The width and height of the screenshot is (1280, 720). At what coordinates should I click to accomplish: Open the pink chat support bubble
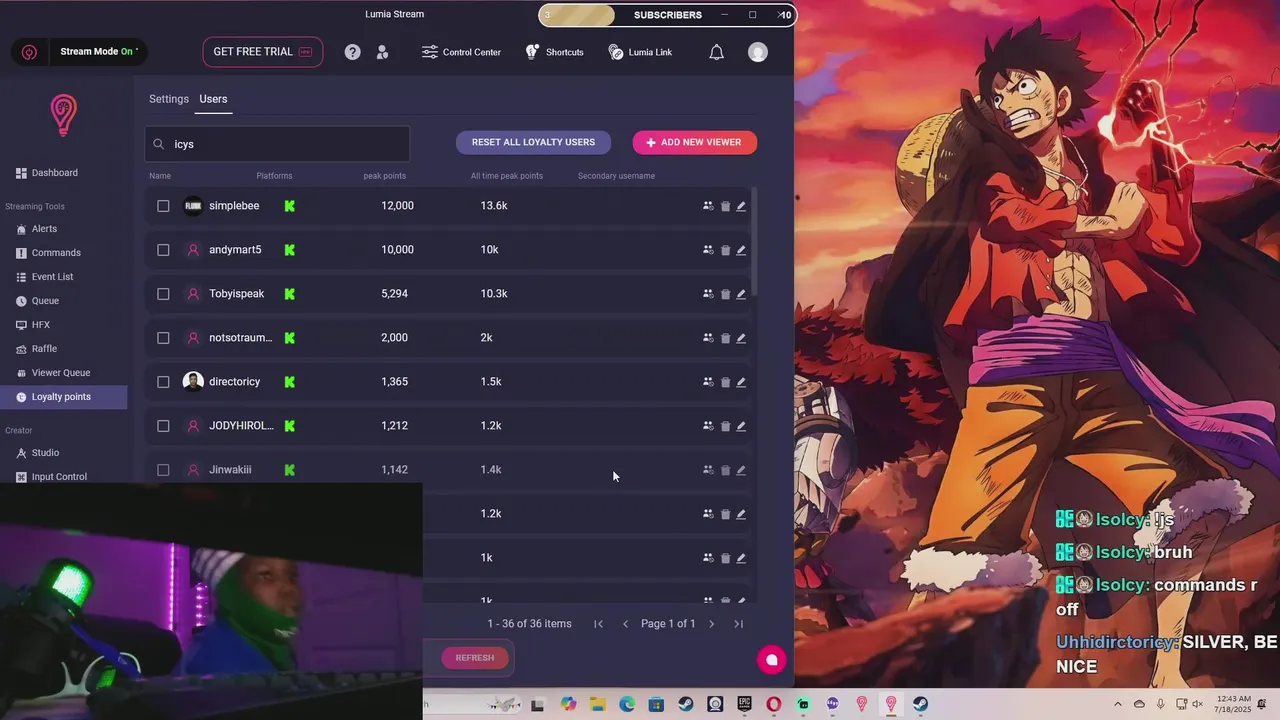(x=771, y=659)
